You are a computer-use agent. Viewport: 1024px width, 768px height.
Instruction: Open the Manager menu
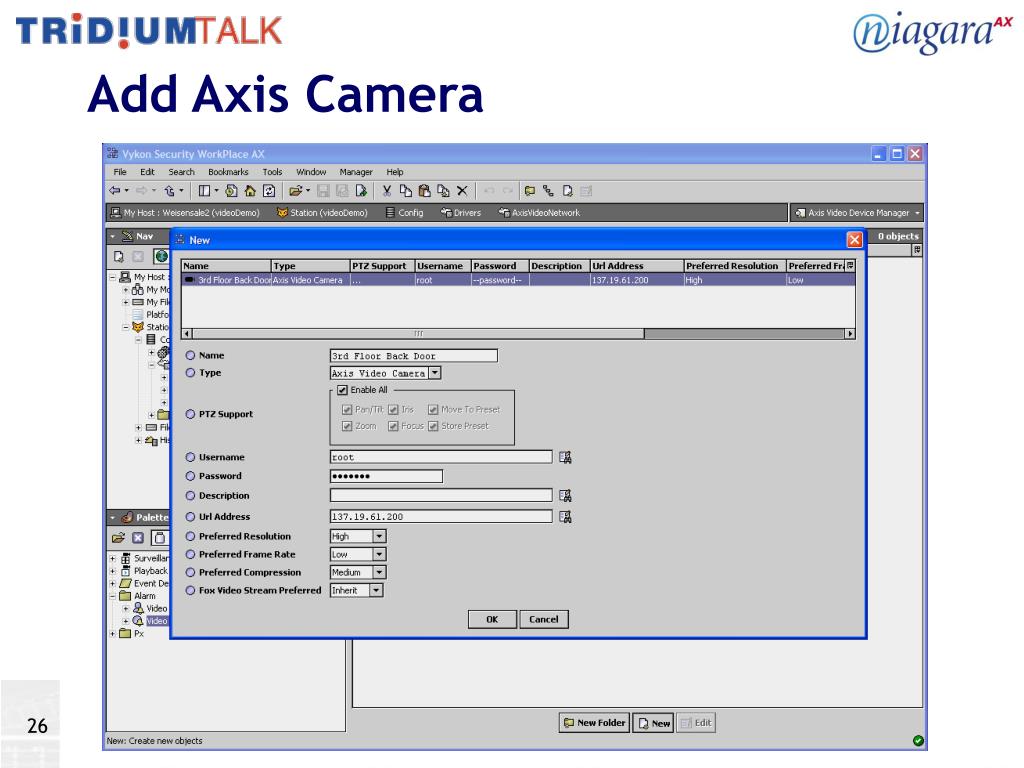356,172
